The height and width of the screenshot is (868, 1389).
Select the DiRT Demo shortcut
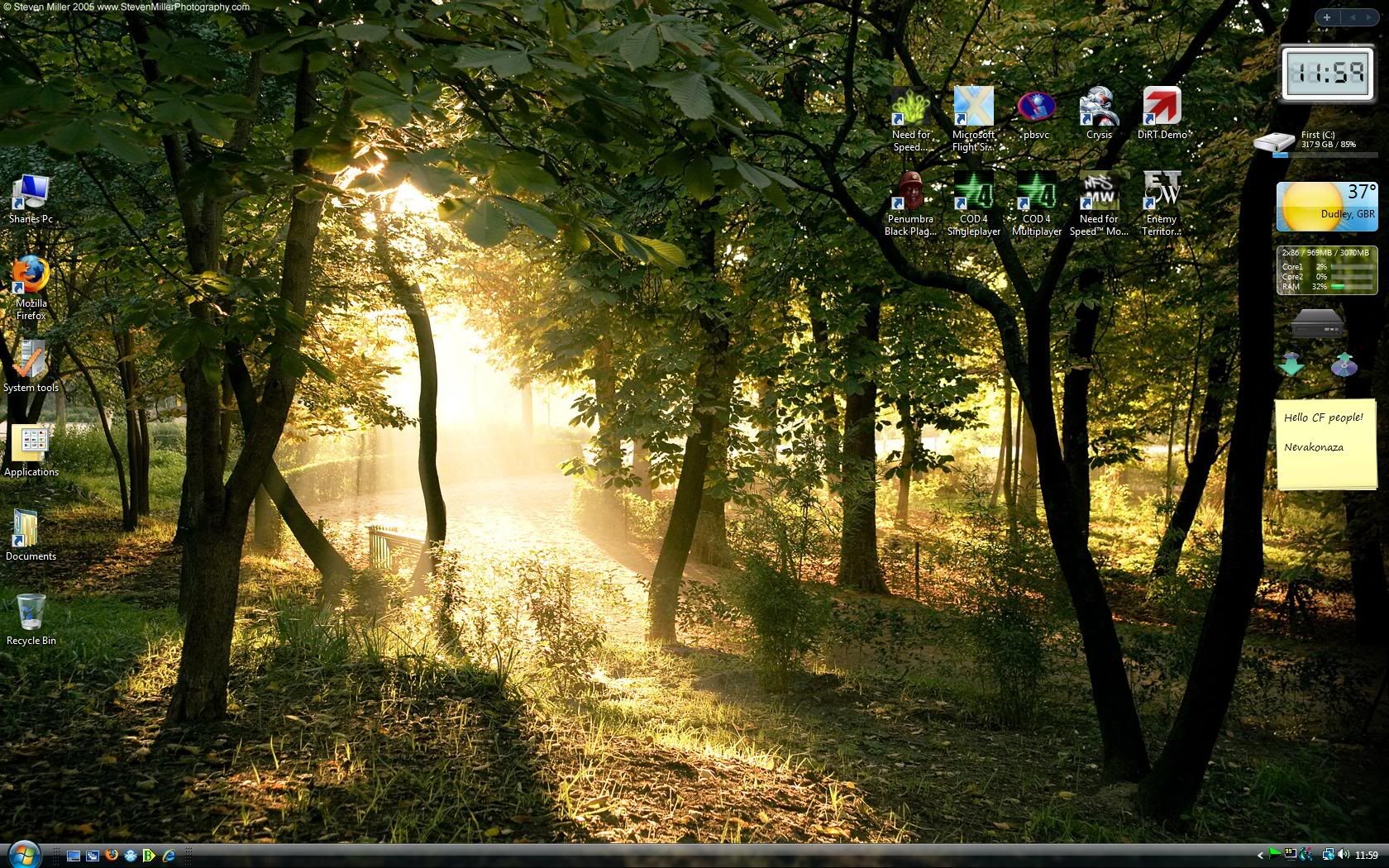[x=1162, y=114]
